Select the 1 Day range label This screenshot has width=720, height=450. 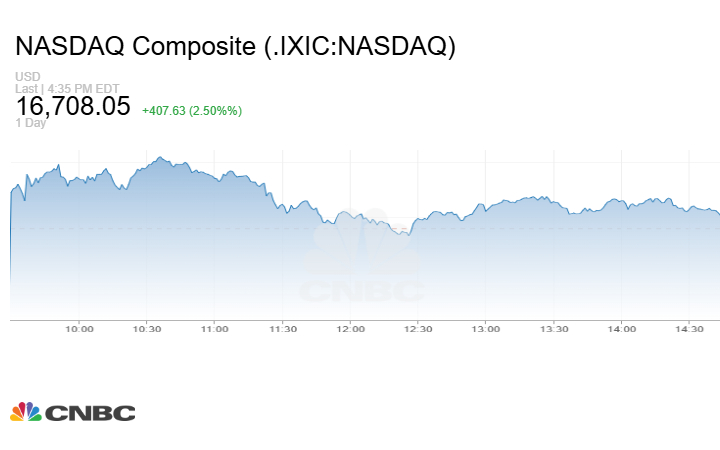tap(31, 123)
